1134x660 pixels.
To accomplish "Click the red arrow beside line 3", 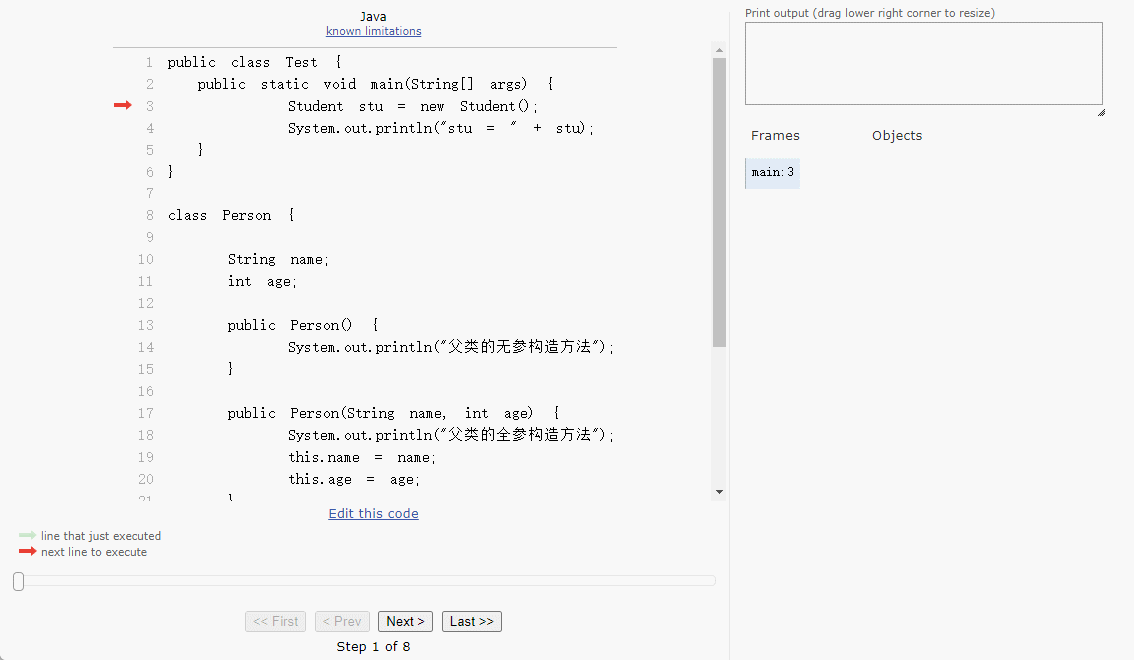I will (x=122, y=105).
